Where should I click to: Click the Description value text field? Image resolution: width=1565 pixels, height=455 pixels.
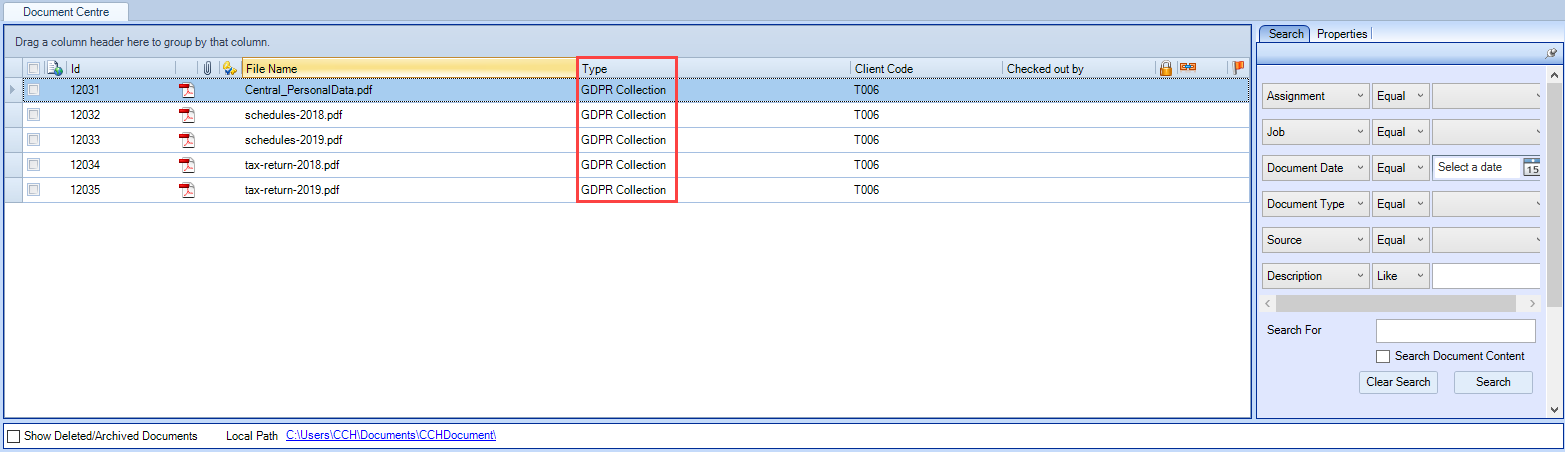coord(1486,276)
